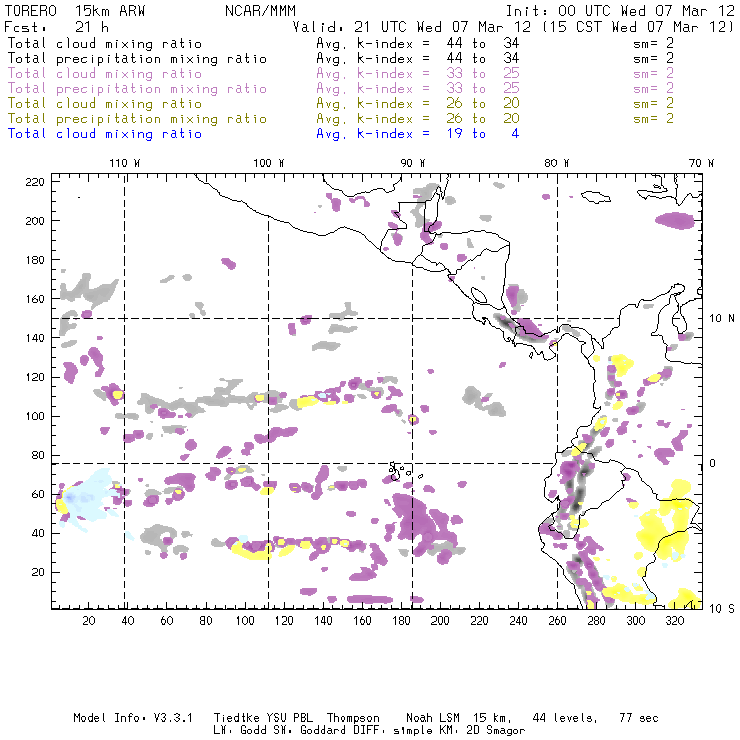The width and height of the screenshot is (740, 740).
Task: Click black 'Total cloud mixing ratio' legend entry
Action: (105, 43)
